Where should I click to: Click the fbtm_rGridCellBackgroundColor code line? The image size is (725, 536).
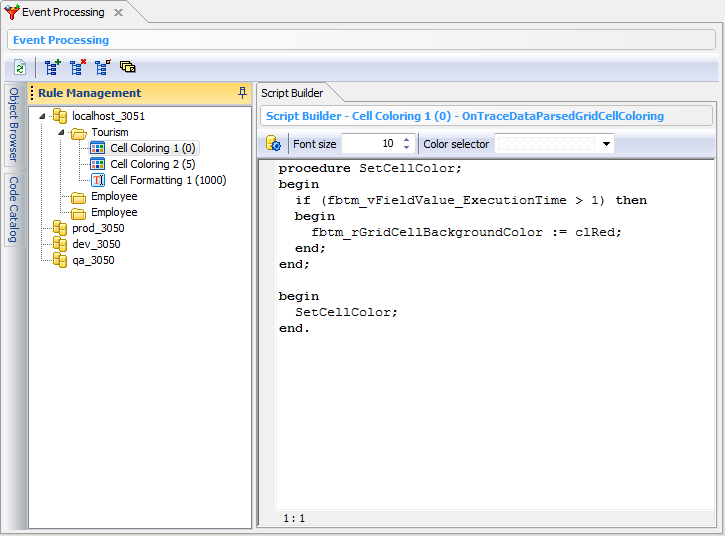pyautogui.click(x=467, y=232)
